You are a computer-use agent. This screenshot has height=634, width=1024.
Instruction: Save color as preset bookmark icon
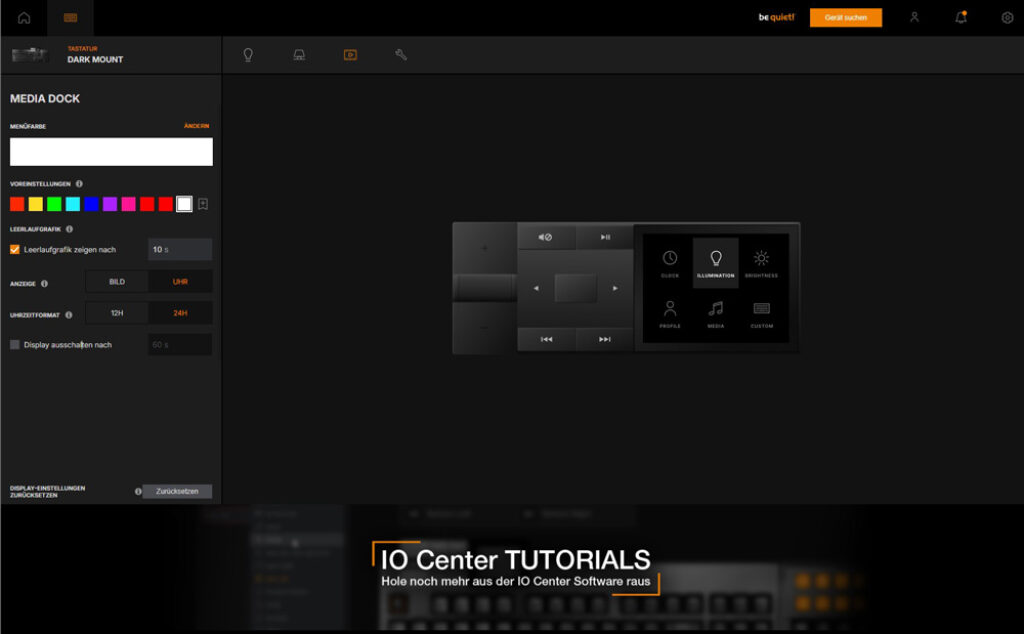tap(203, 204)
